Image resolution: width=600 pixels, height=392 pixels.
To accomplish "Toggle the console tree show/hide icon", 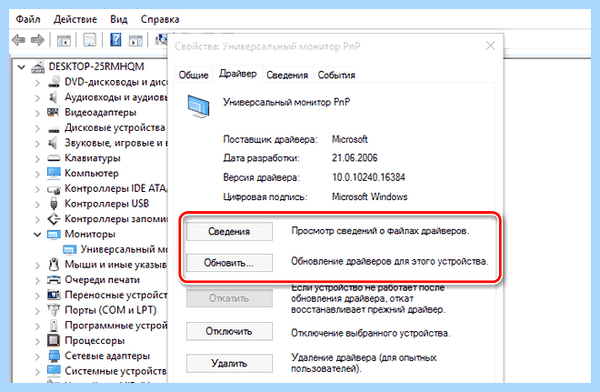I will [x=64, y=40].
